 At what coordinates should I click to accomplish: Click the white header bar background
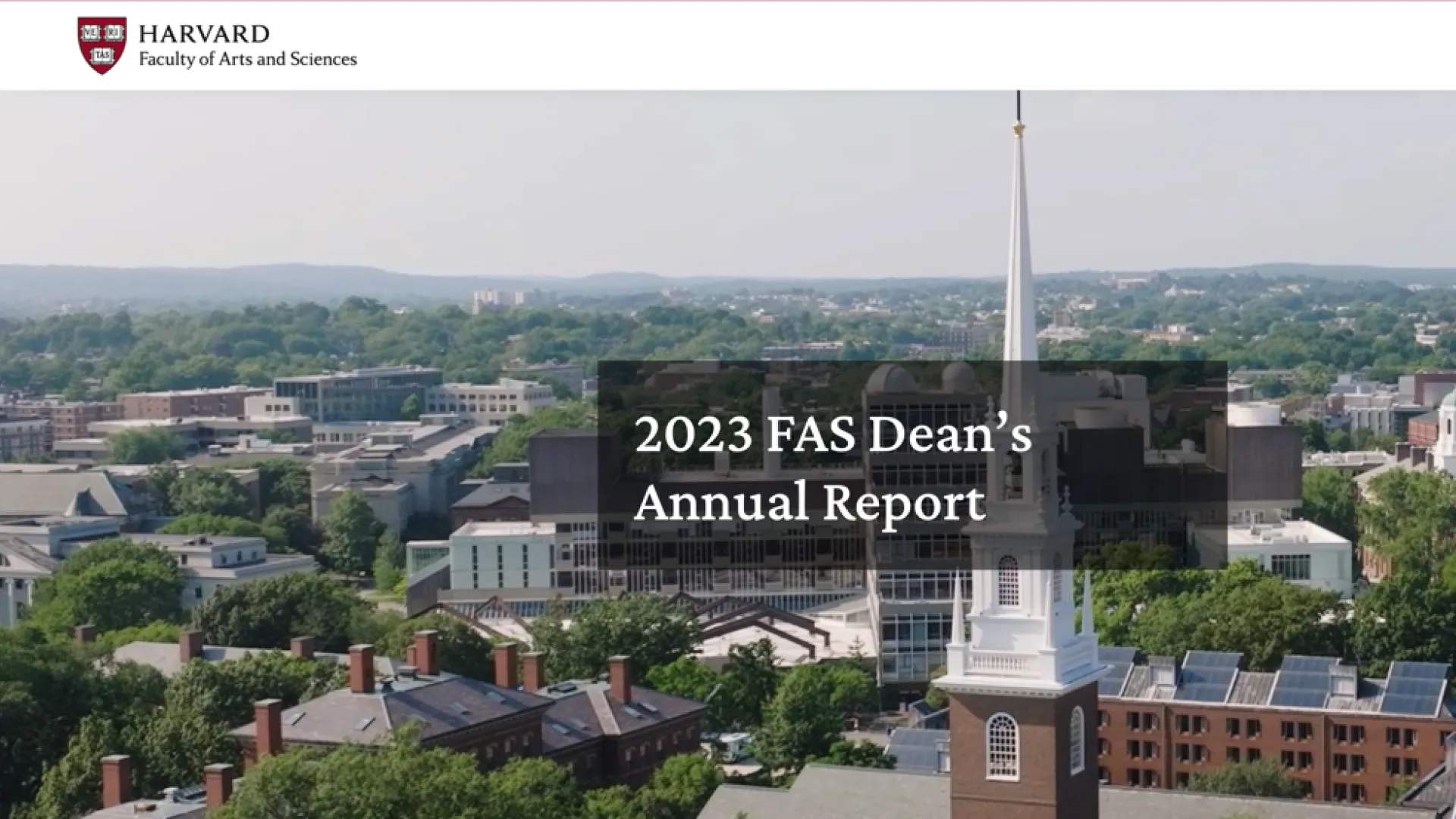(x=834, y=45)
